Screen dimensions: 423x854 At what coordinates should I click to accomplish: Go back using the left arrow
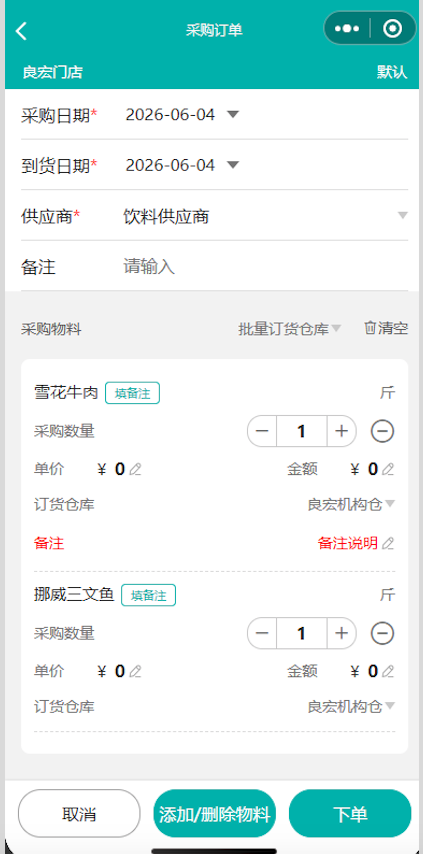pyautogui.click(x=21, y=30)
